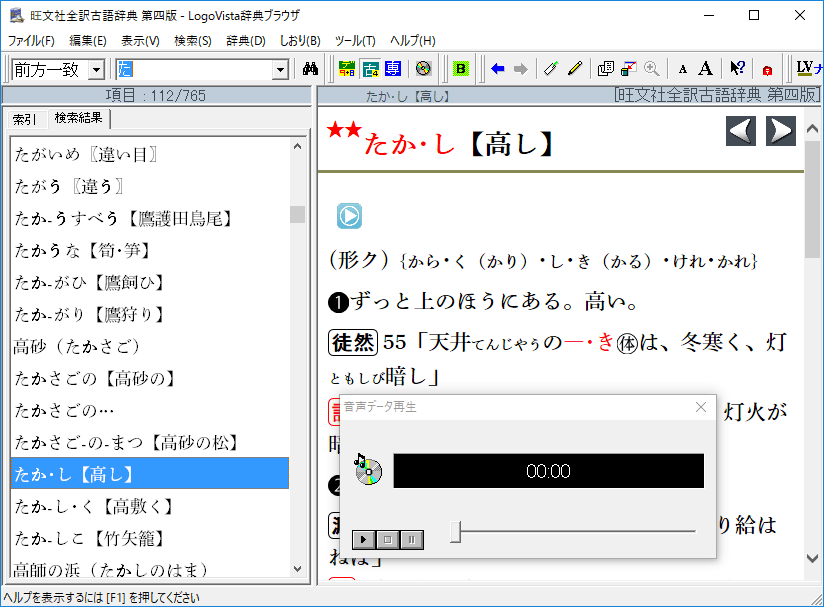824x607 pixels.
Task: Select the blue 専 dictionary icon
Action: pos(393,68)
